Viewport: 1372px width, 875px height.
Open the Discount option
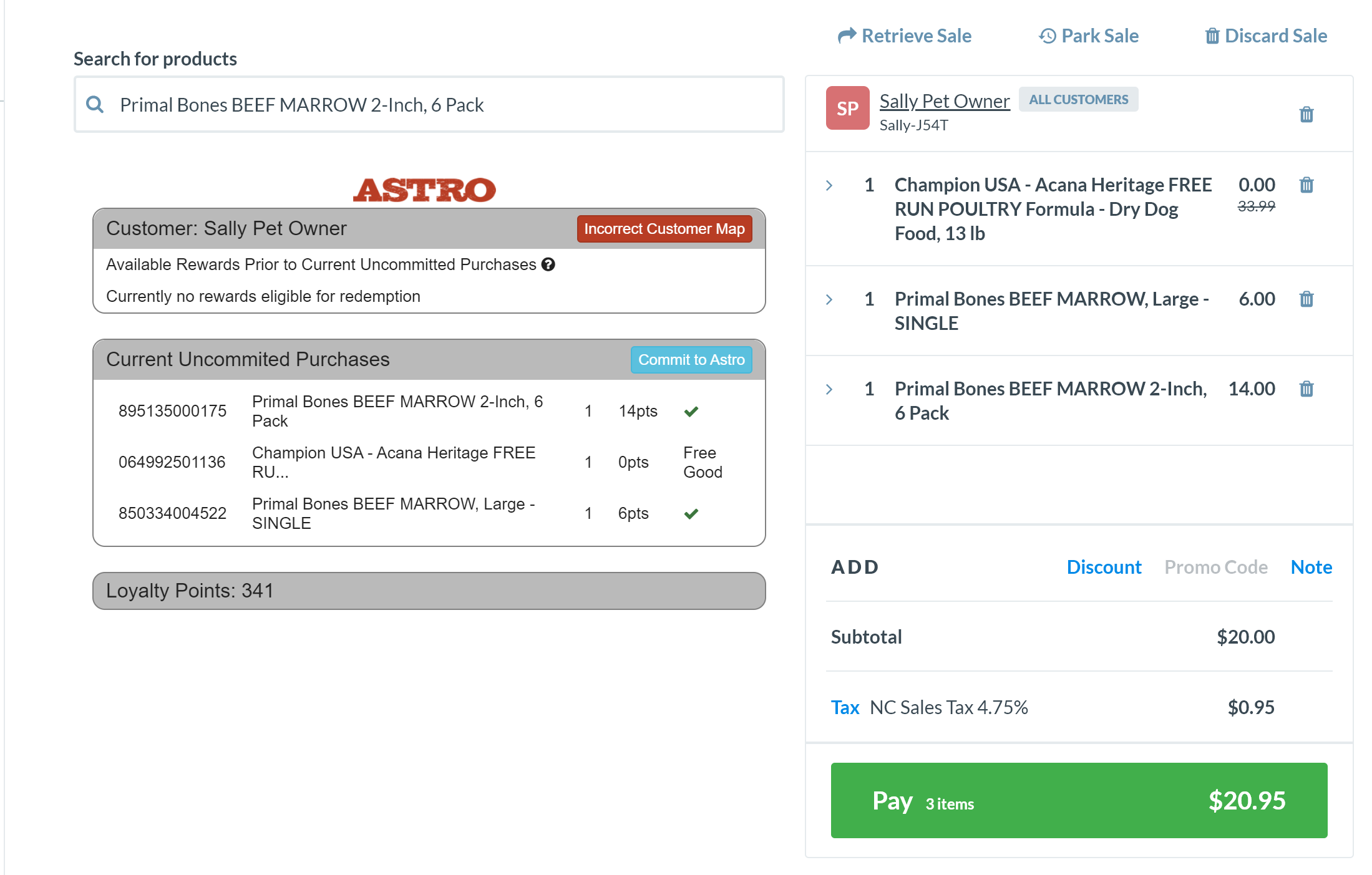click(1103, 566)
